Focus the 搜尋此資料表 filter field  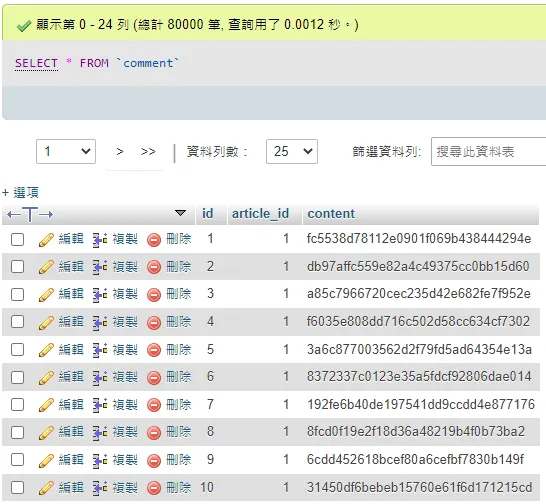coord(489,152)
